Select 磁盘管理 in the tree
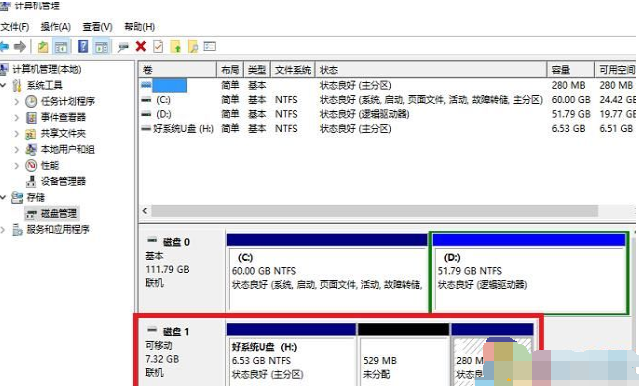 coord(59,213)
